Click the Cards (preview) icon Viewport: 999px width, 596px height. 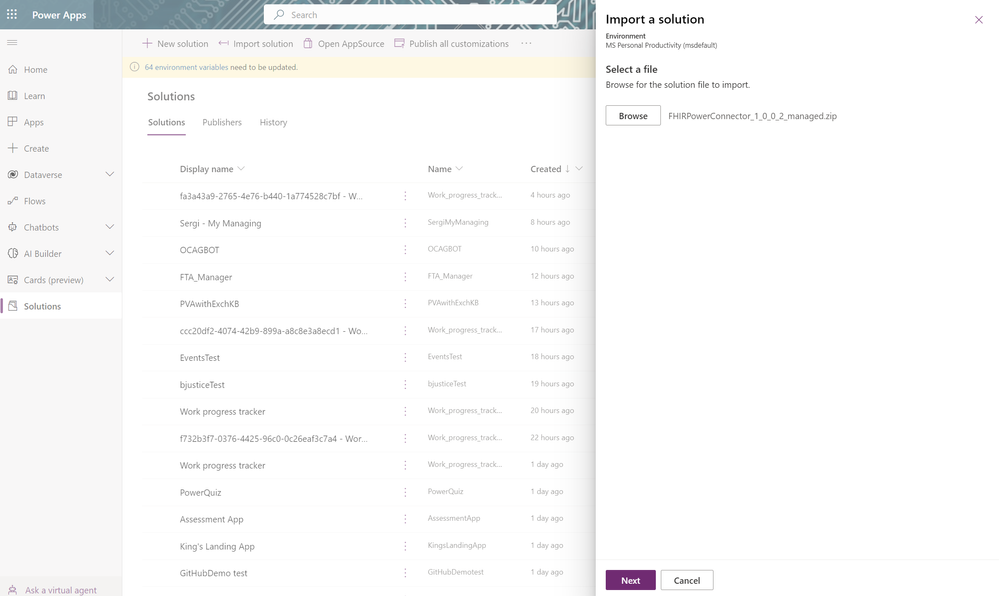[x=13, y=279]
